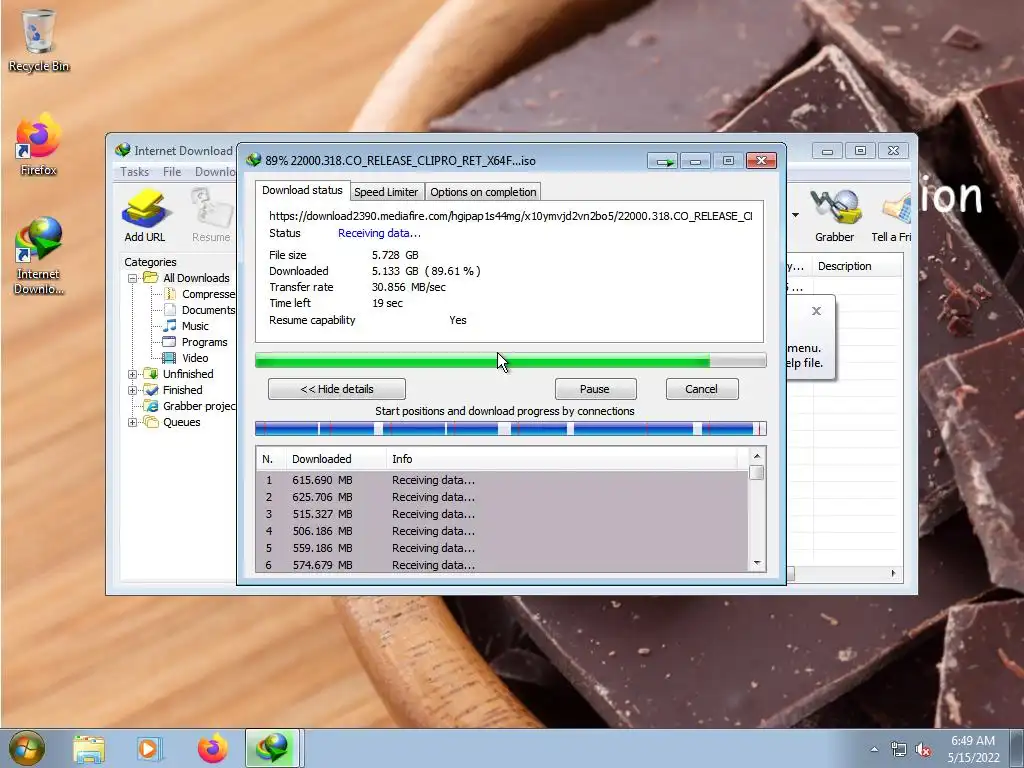Click the connections list scroll up arrow
This screenshot has width=1024, height=768.
point(757,456)
